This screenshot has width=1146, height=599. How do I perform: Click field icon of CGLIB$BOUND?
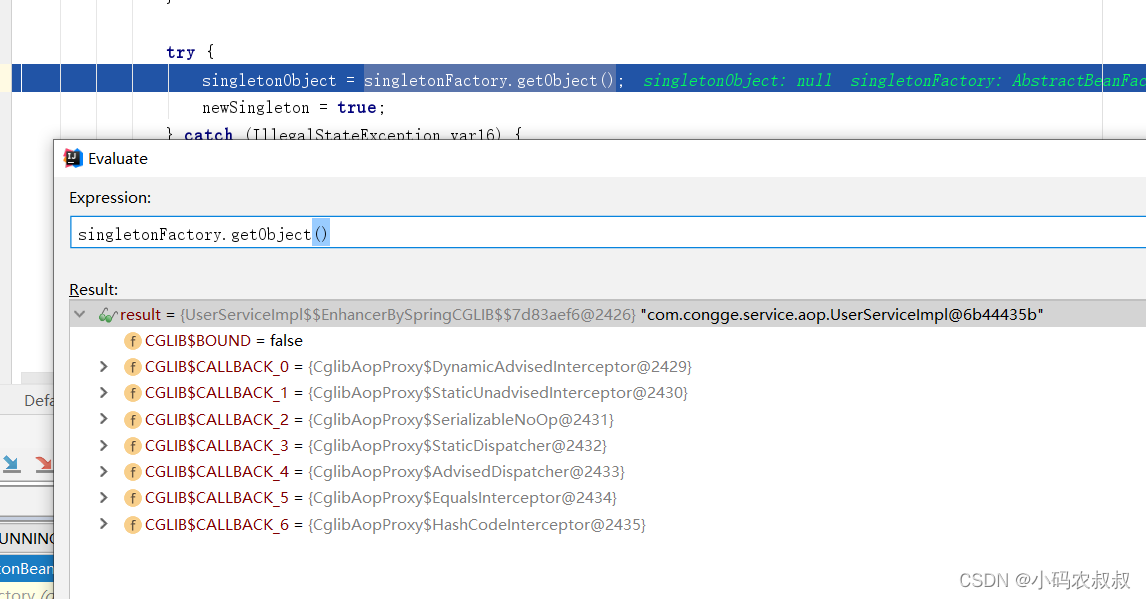pyautogui.click(x=132, y=341)
